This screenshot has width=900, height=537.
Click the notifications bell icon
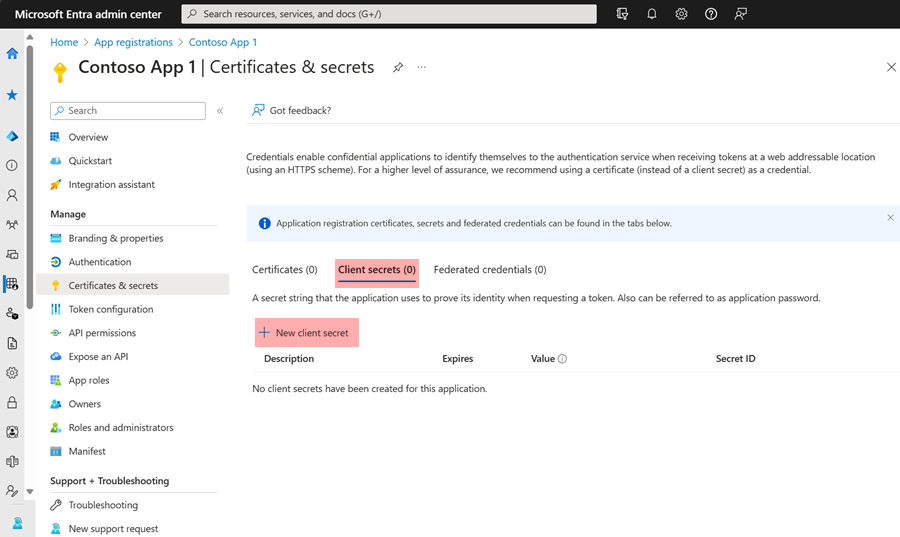click(652, 14)
